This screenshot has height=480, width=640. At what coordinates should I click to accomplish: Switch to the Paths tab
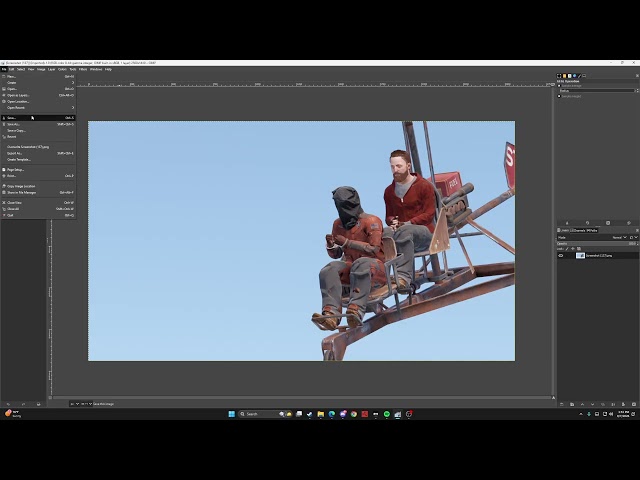point(592,231)
